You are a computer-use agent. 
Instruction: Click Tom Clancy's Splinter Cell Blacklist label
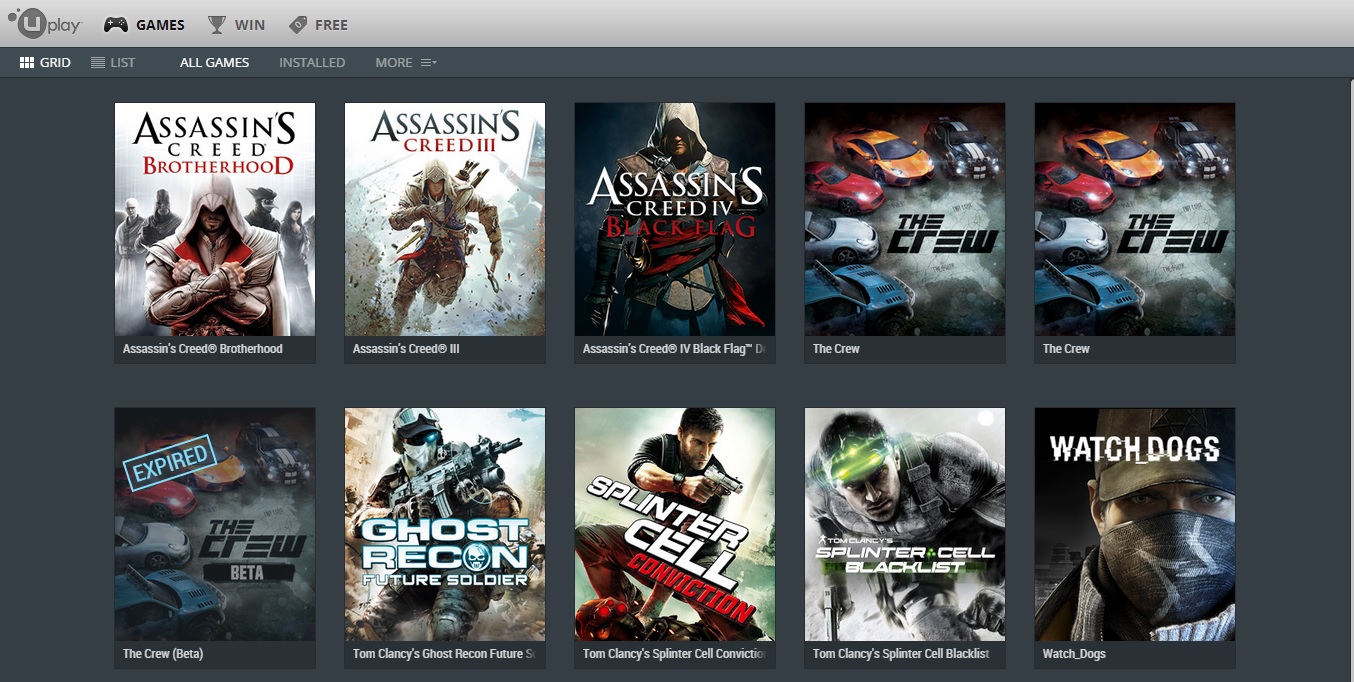pos(901,654)
